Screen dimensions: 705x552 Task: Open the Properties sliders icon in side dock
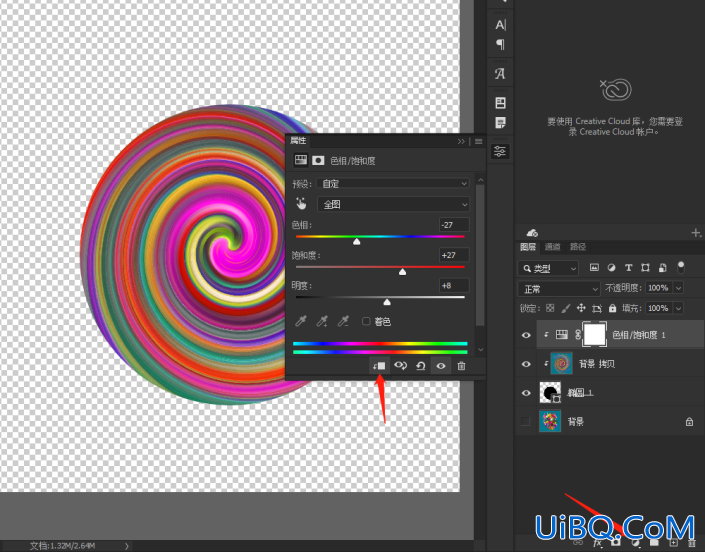(500, 151)
